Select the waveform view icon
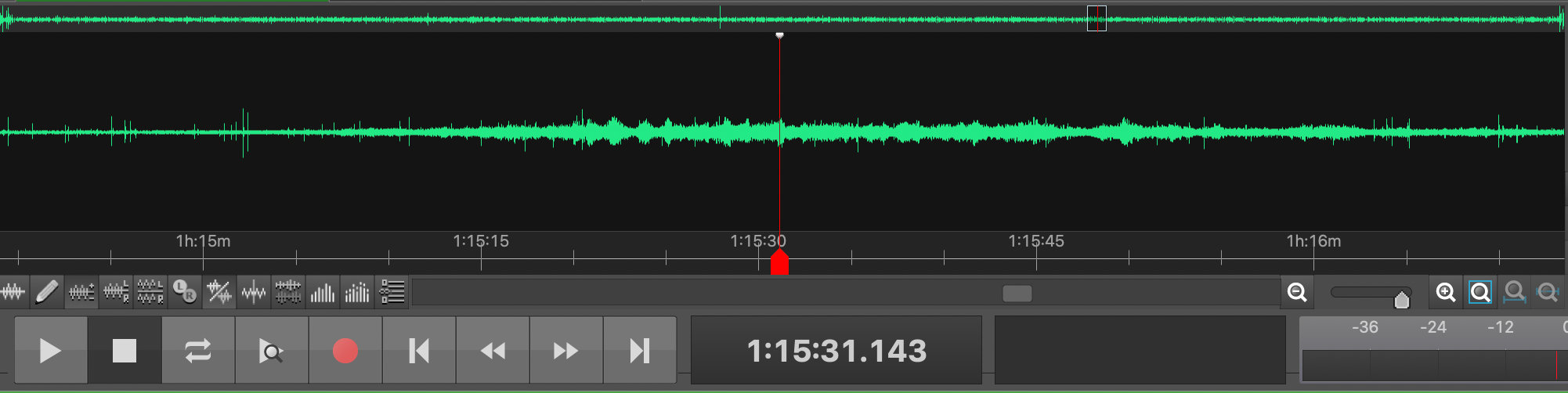Screen dimensions: 1568x393 point(13,293)
